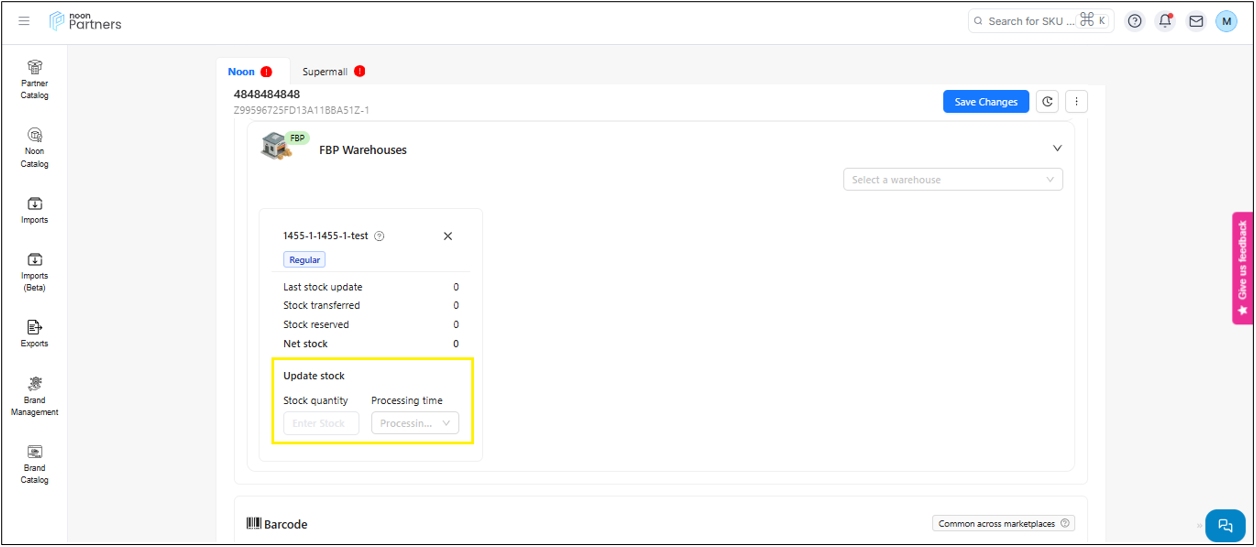The width and height of the screenshot is (1256, 547).
Task: View notifications via bell icon
Action: (x=1165, y=21)
